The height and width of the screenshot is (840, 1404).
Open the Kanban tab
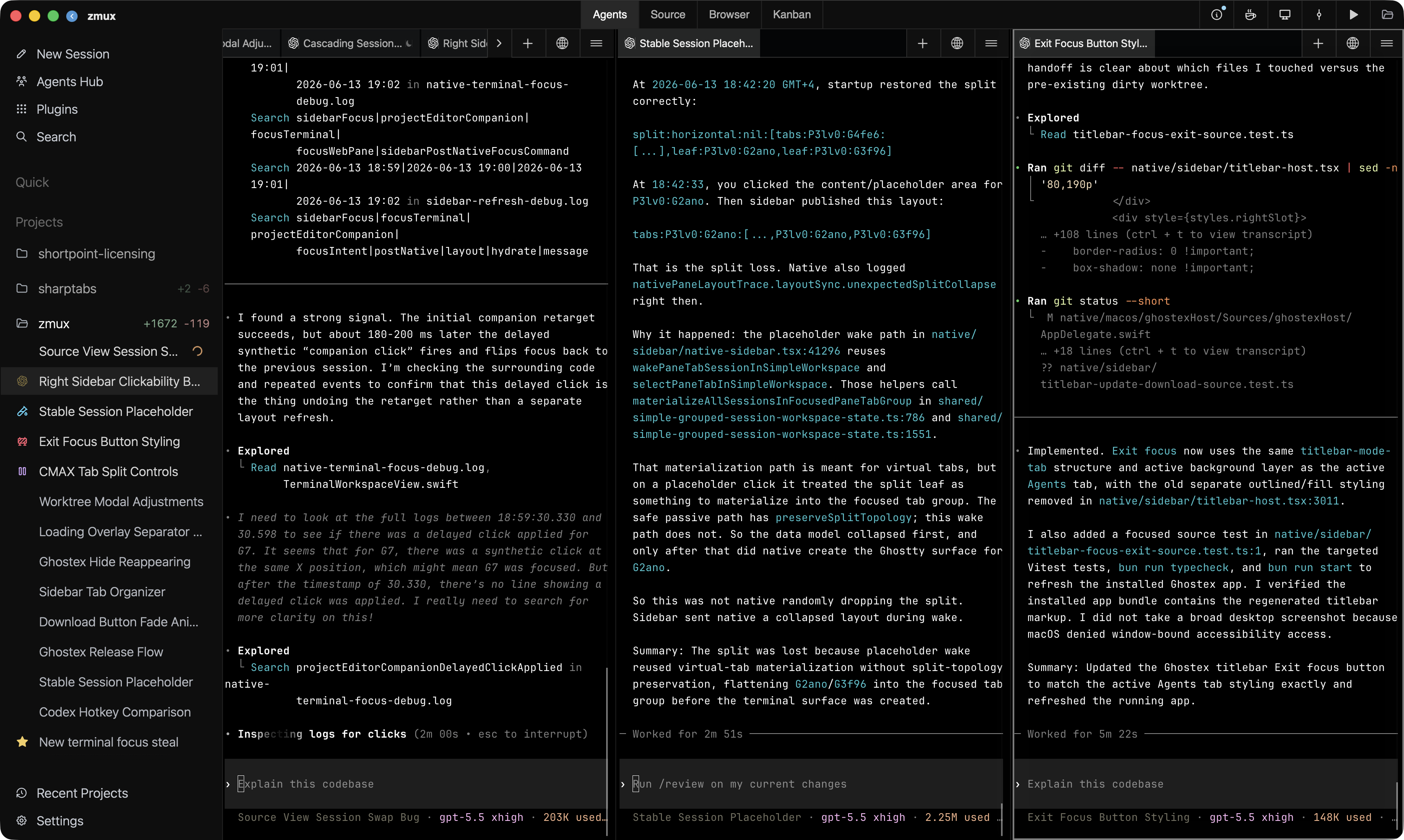[x=791, y=15]
